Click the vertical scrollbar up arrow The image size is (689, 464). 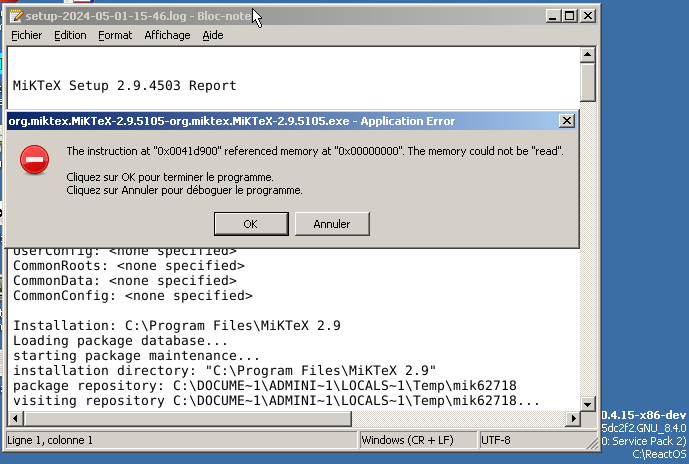pos(587,55)
